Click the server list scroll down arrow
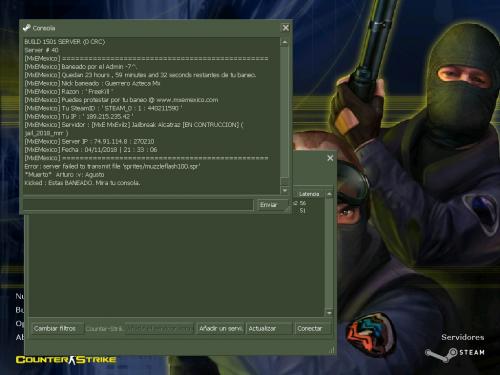 (329, 313)
